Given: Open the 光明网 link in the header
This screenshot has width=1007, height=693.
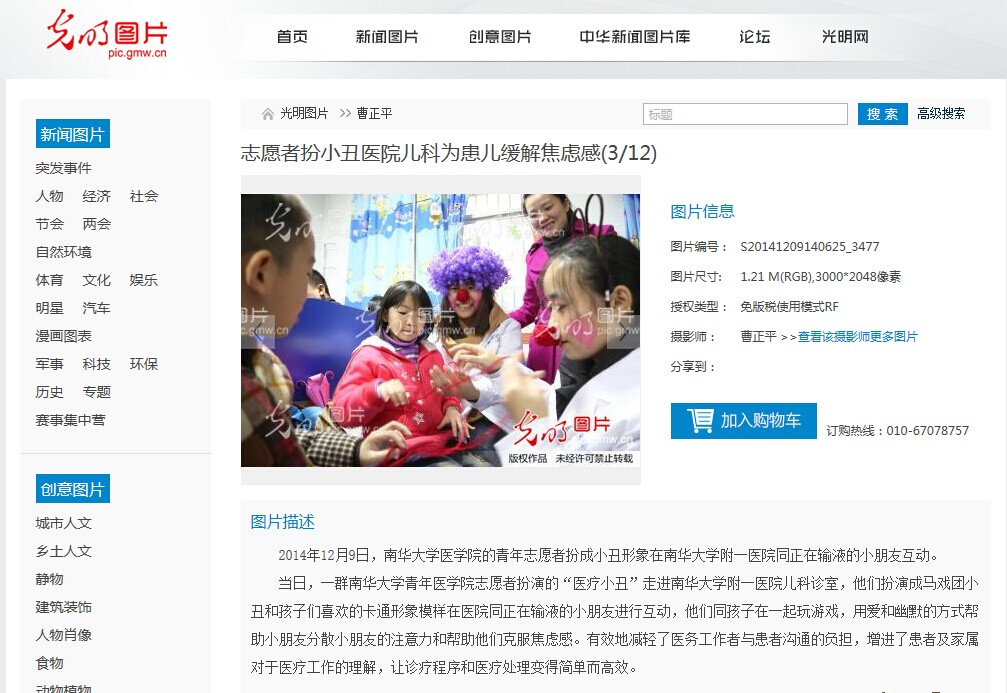Looking at the screenshot, I should [x=845, y=37].
